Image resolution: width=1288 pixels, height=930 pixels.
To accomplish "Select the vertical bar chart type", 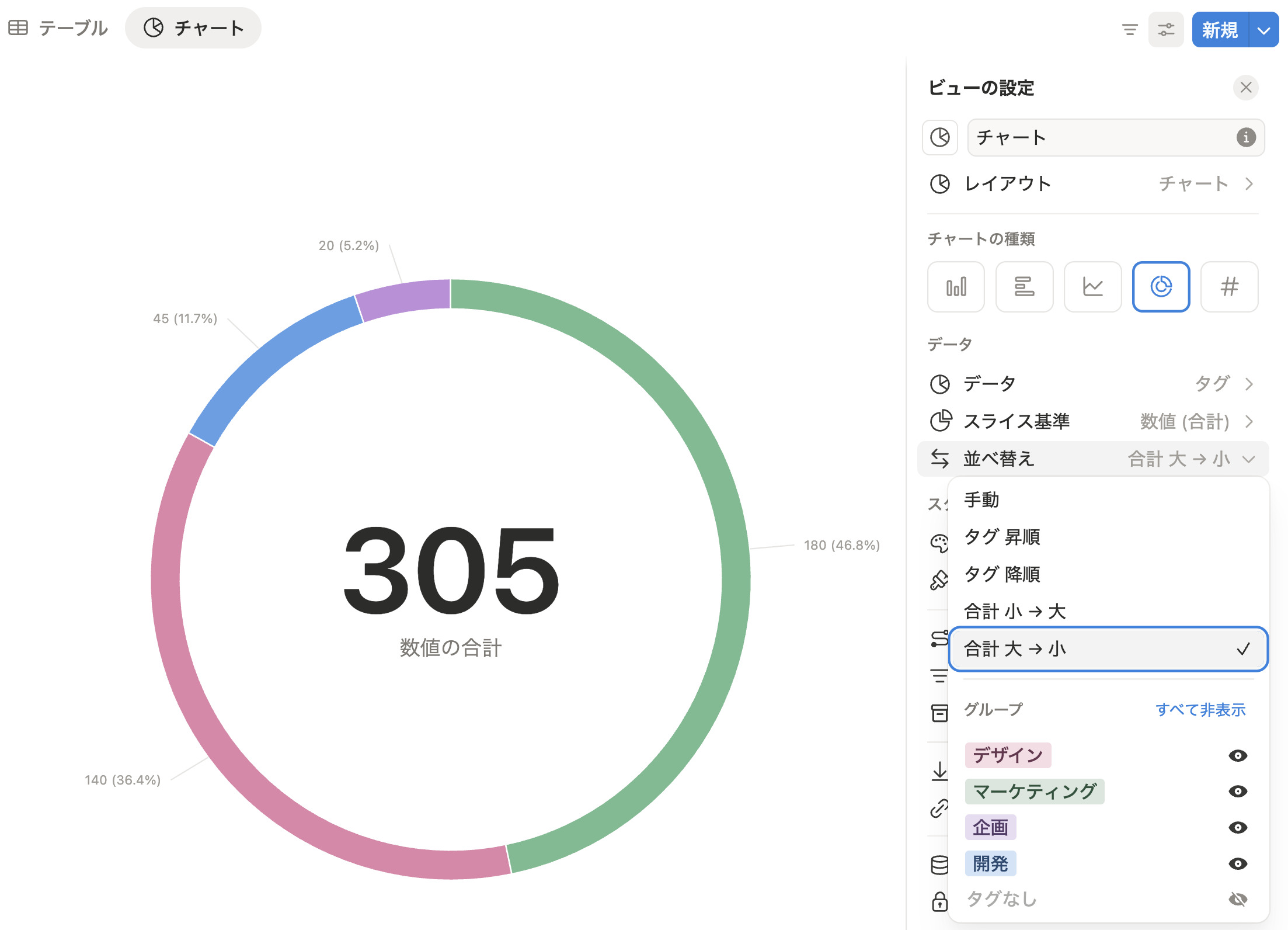I will [956, 287].
